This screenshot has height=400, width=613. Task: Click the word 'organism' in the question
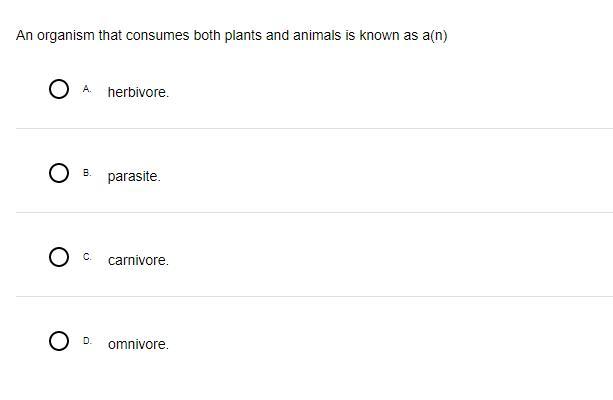[66, 36]
